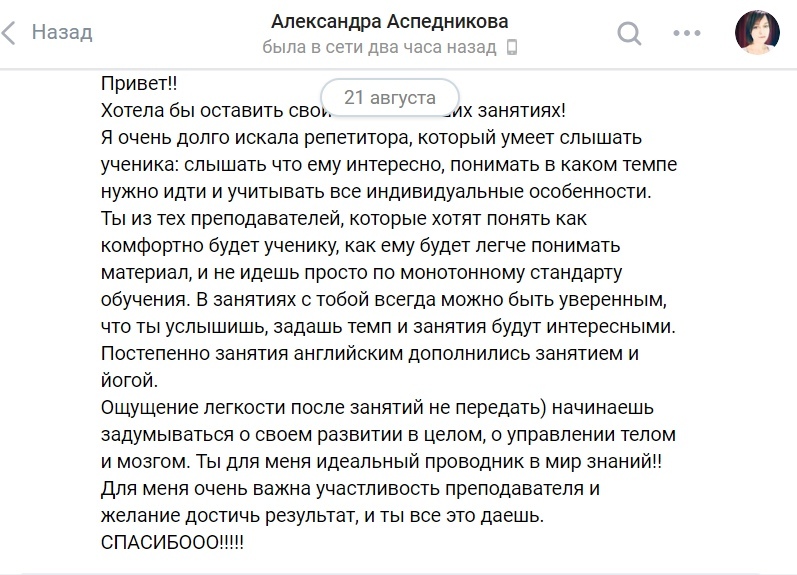
Task: Select the closing text 'СПАСИБООО!!!!!'
Action: (x=172, y=542)
